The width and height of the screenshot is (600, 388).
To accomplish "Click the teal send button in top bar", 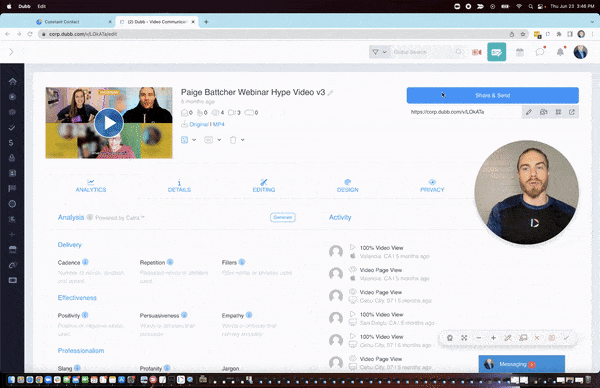I will [x=496, y=52].
